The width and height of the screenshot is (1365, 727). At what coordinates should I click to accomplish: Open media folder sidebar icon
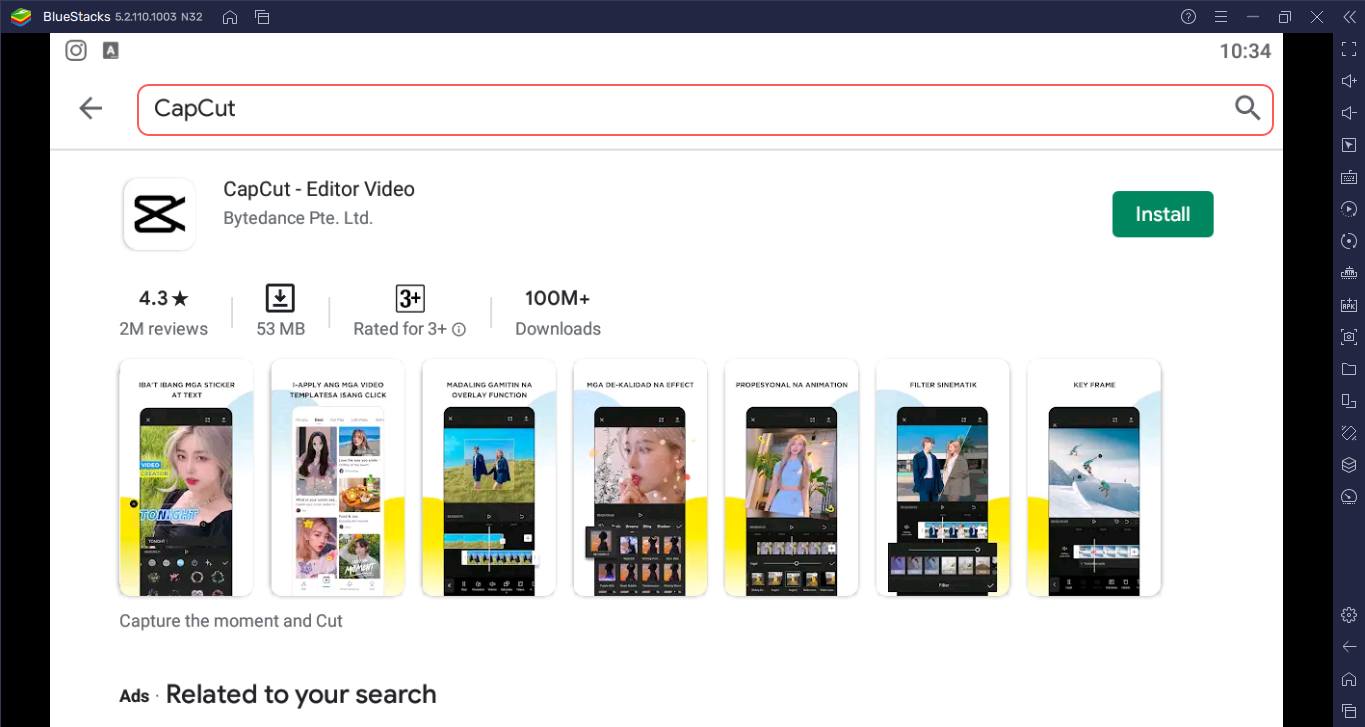click(1349, 369)
